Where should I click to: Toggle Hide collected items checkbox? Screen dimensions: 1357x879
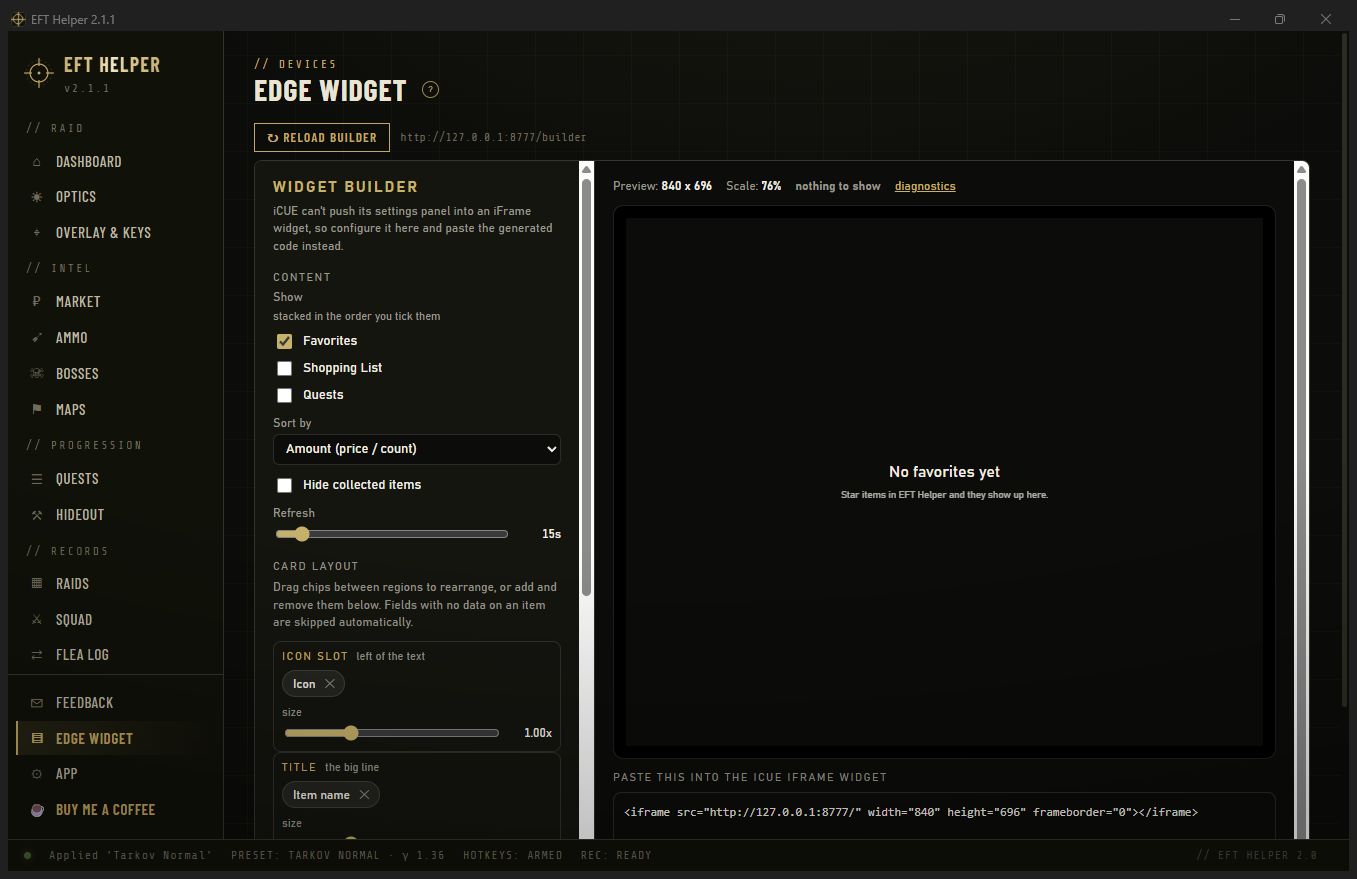(285, 485)
